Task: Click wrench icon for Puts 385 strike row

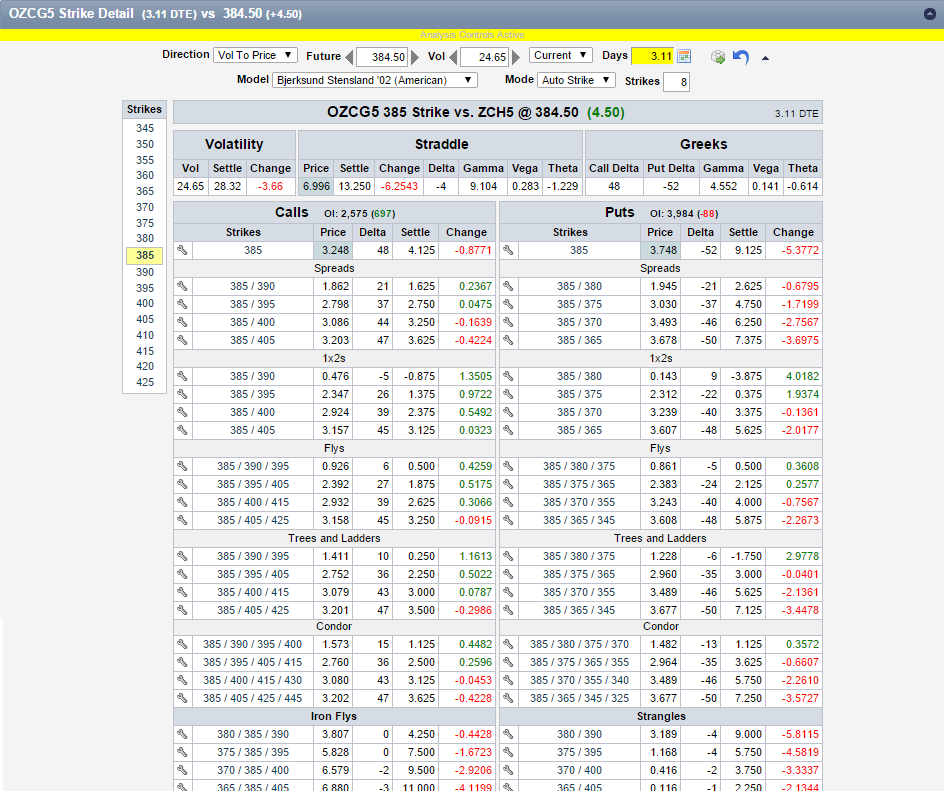Action: (x=509, y=250)
